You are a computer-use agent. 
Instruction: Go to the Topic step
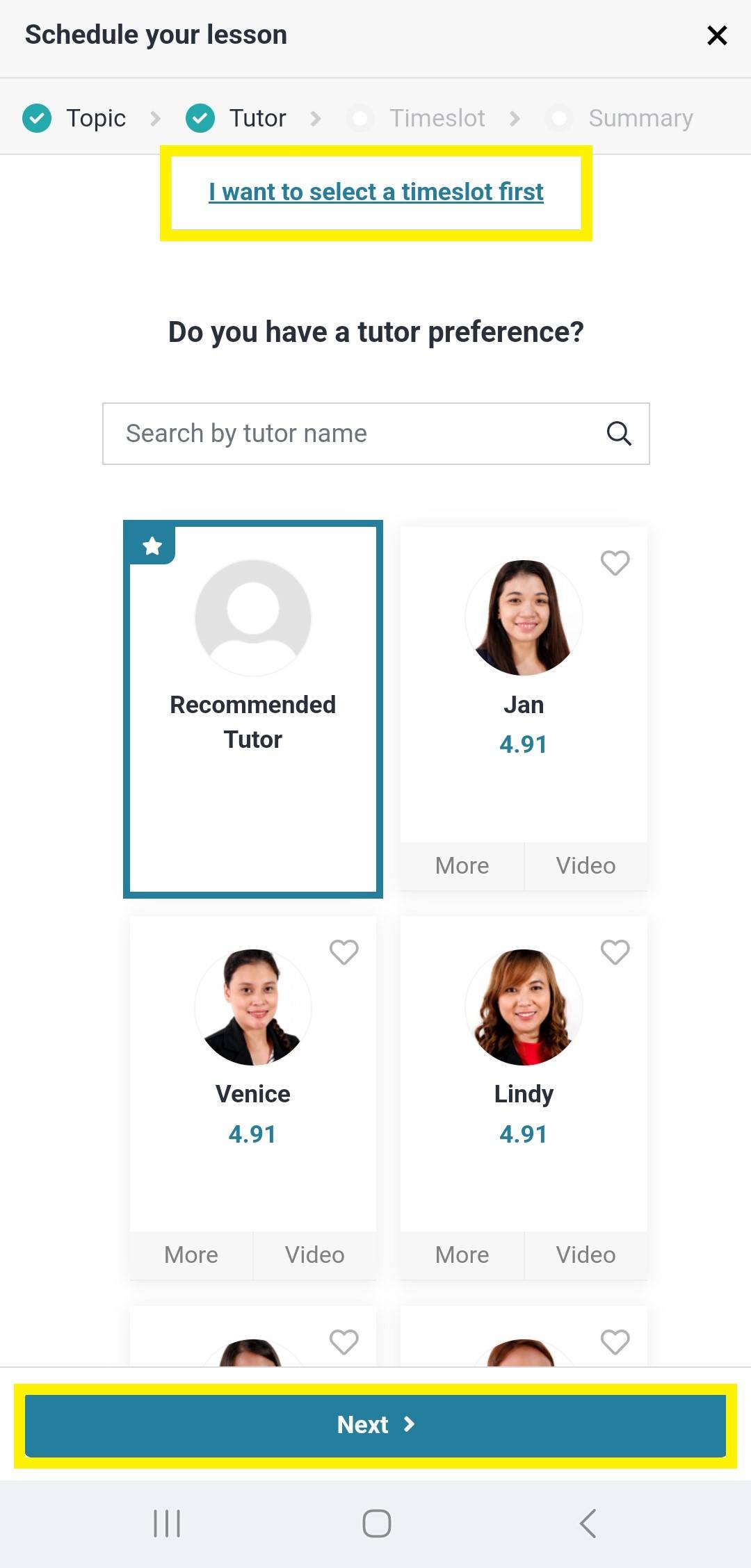coord(74,118)
